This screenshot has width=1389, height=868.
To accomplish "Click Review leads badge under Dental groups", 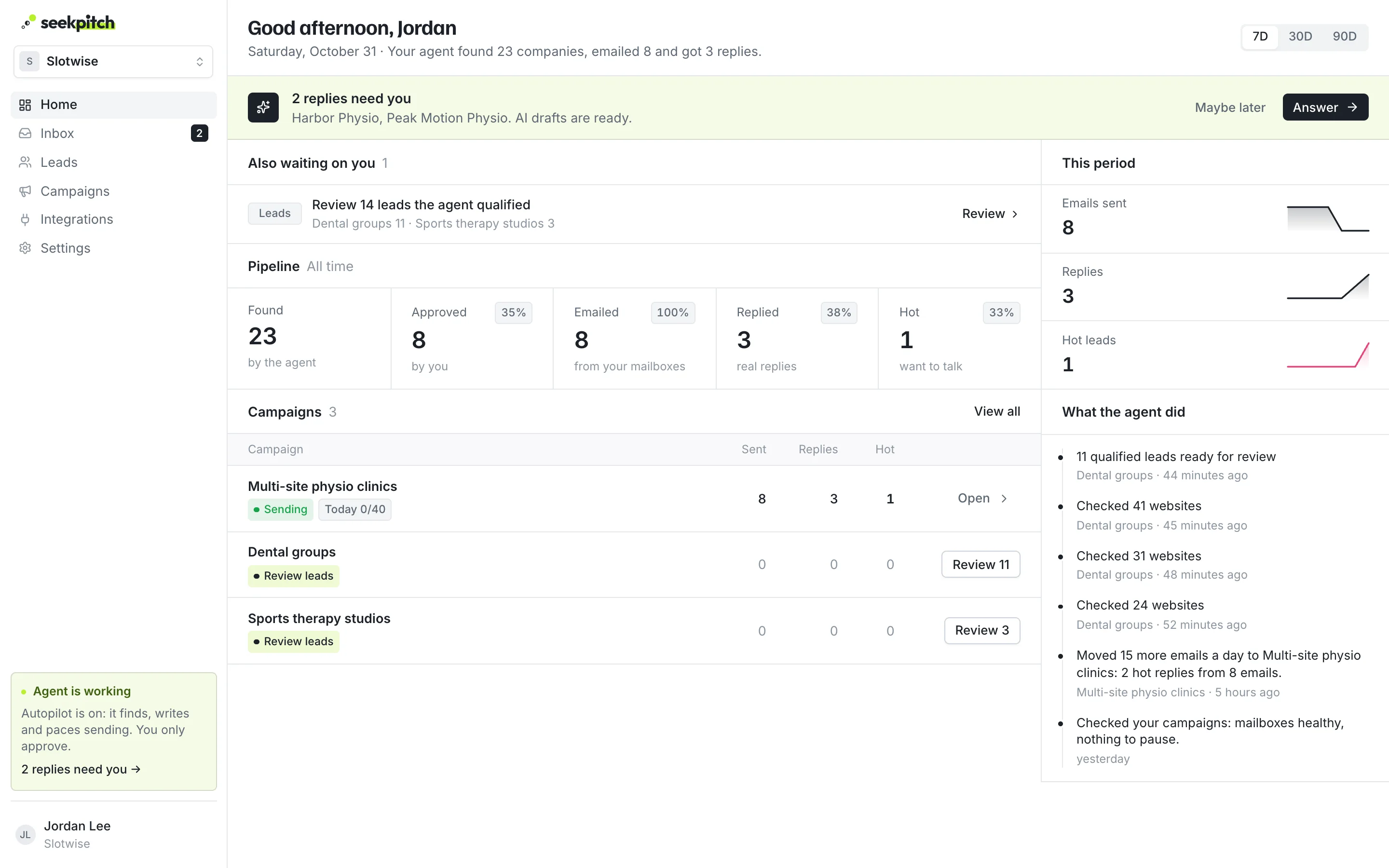I will (293, 576).
